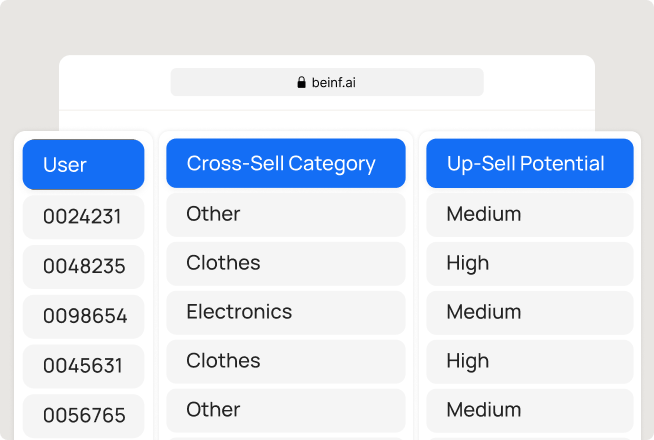Screen dimensions: 654x440
Task: Select user ID 0048235
Action: 83,267
